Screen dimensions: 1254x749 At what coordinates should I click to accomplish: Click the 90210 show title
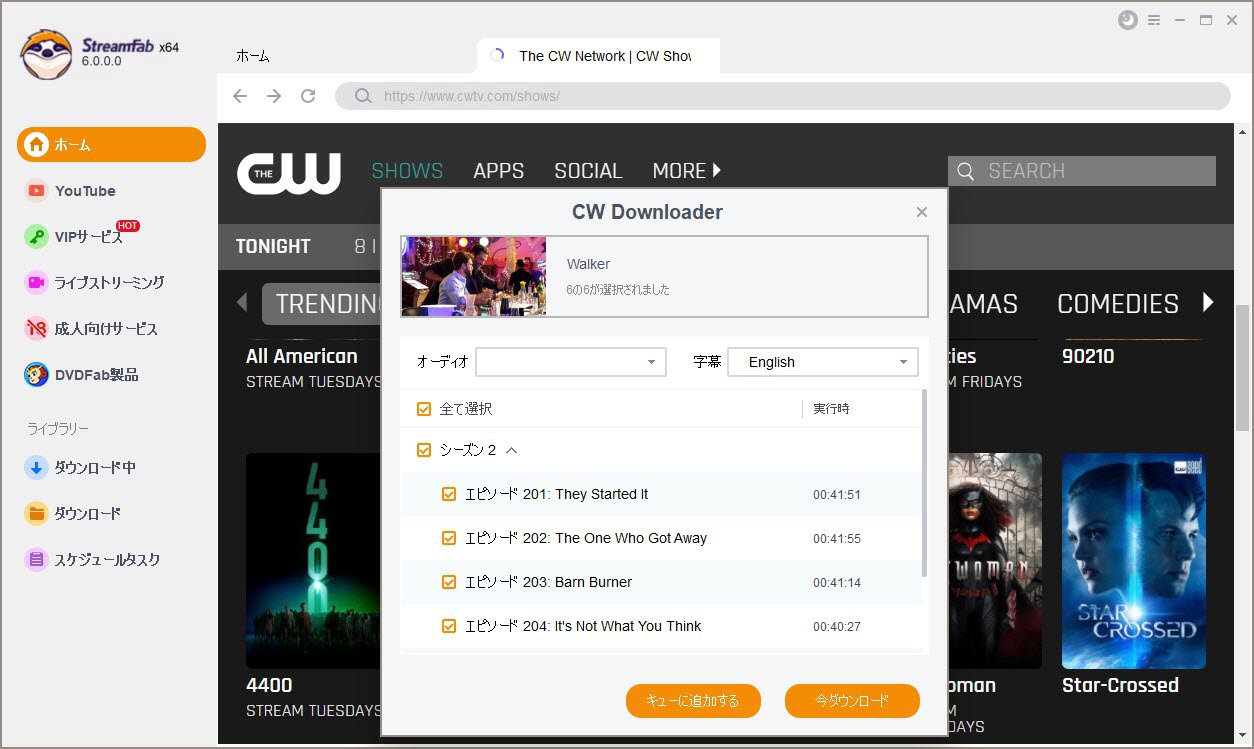click(1088, 356)
